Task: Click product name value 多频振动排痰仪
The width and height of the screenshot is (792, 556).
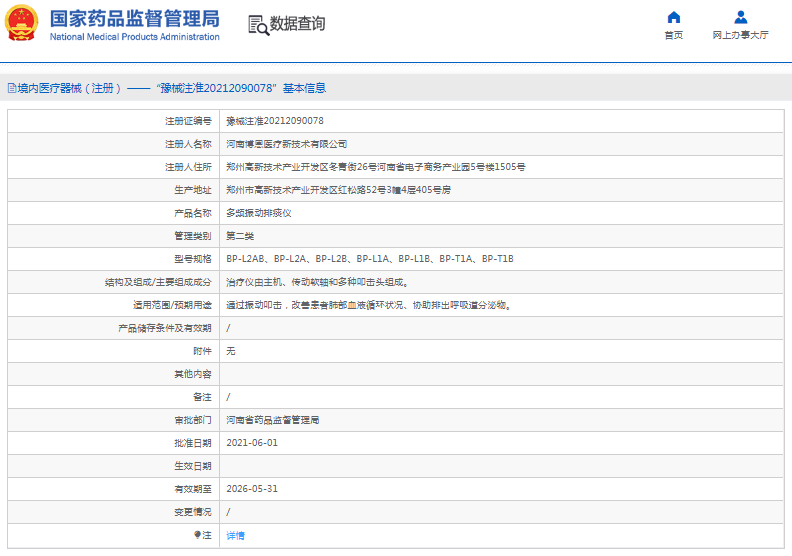Action: coord(258,213)
